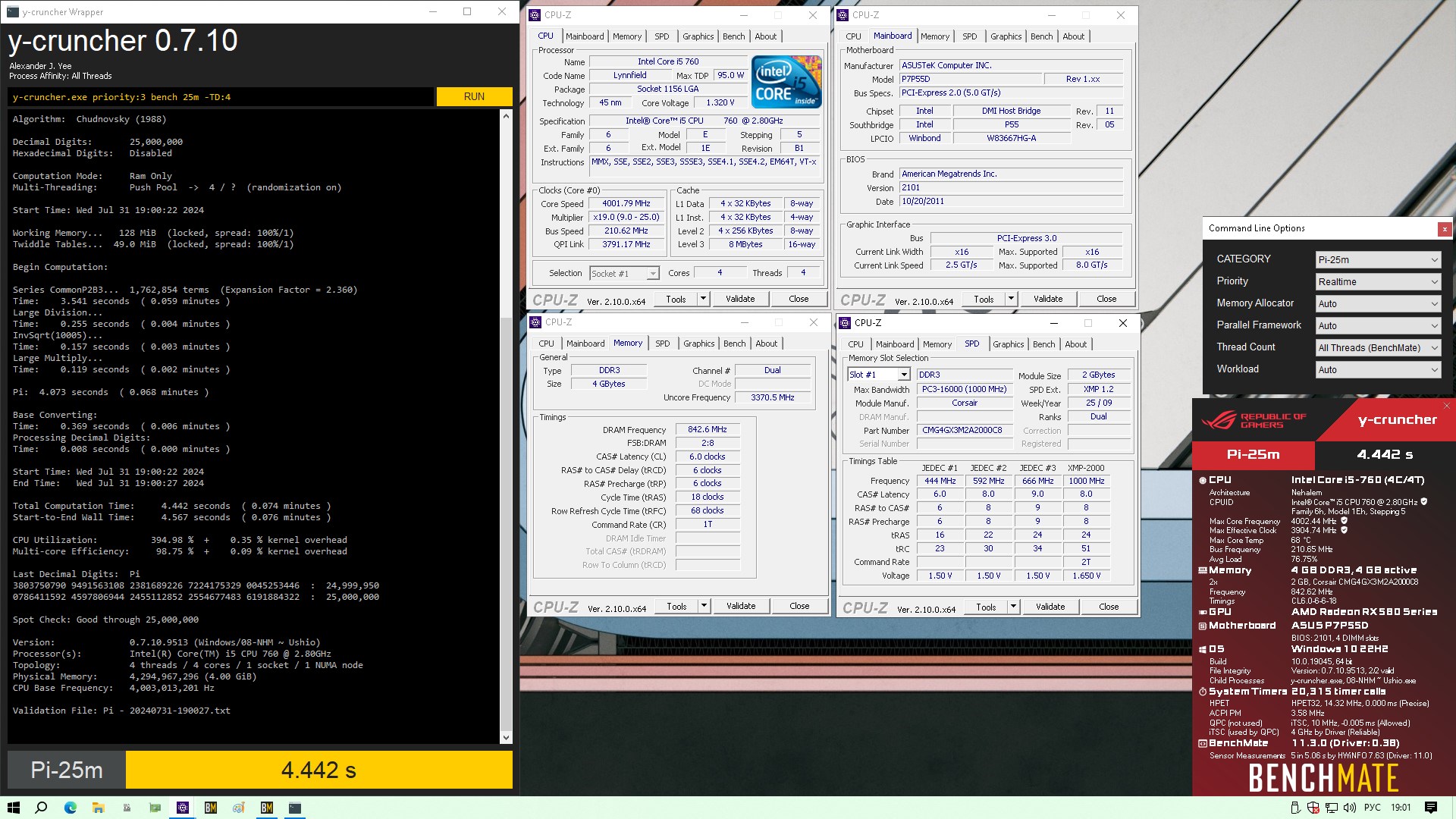
Task: Expand the Tools arrow in CPU-Z SPD window
Action: coord(1013,607)
